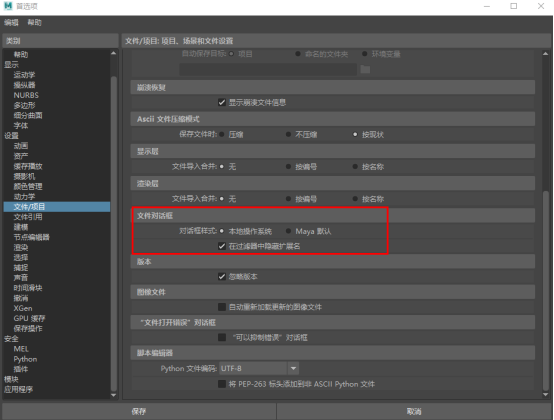
Task: Click the folder browse icon for autosave
Action: tap(365, 69)
